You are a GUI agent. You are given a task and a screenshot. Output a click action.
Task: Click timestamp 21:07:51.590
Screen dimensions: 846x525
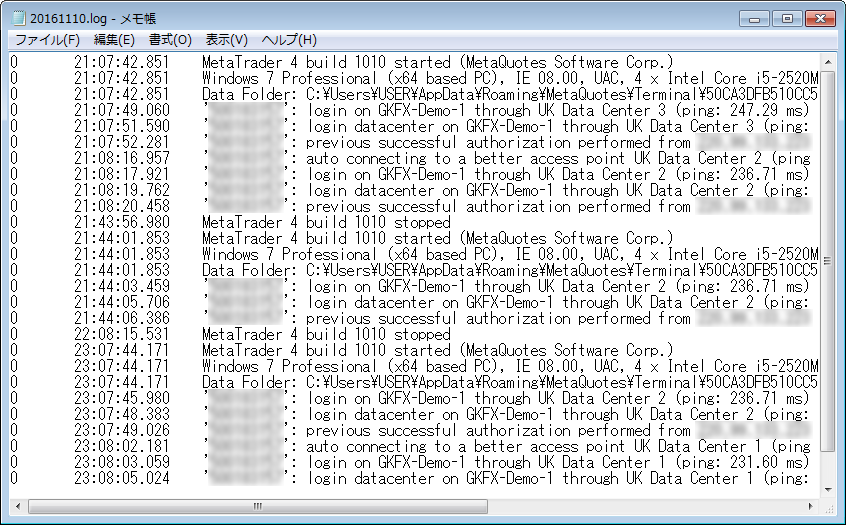pyautogui.click(x=122, y=126)
